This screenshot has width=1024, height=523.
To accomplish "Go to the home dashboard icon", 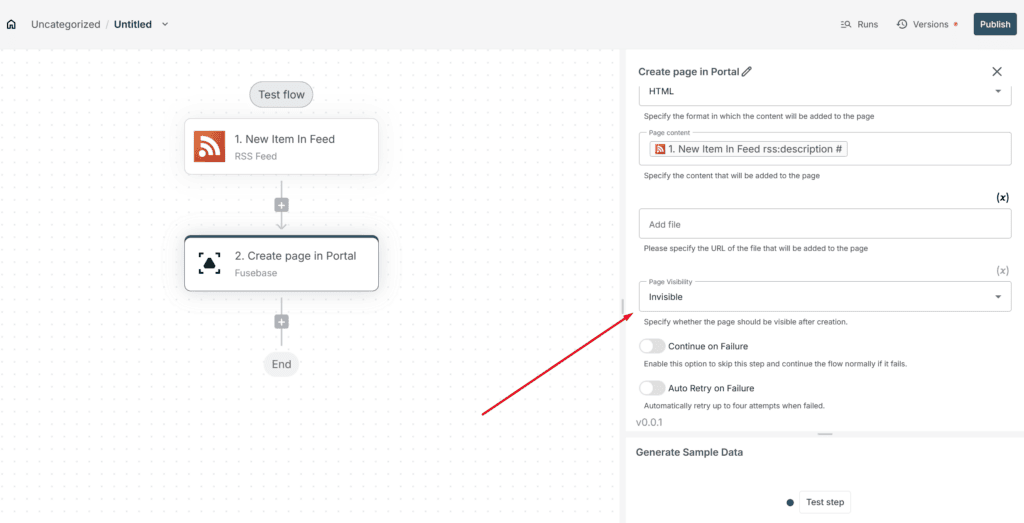I will click(11, 24).
